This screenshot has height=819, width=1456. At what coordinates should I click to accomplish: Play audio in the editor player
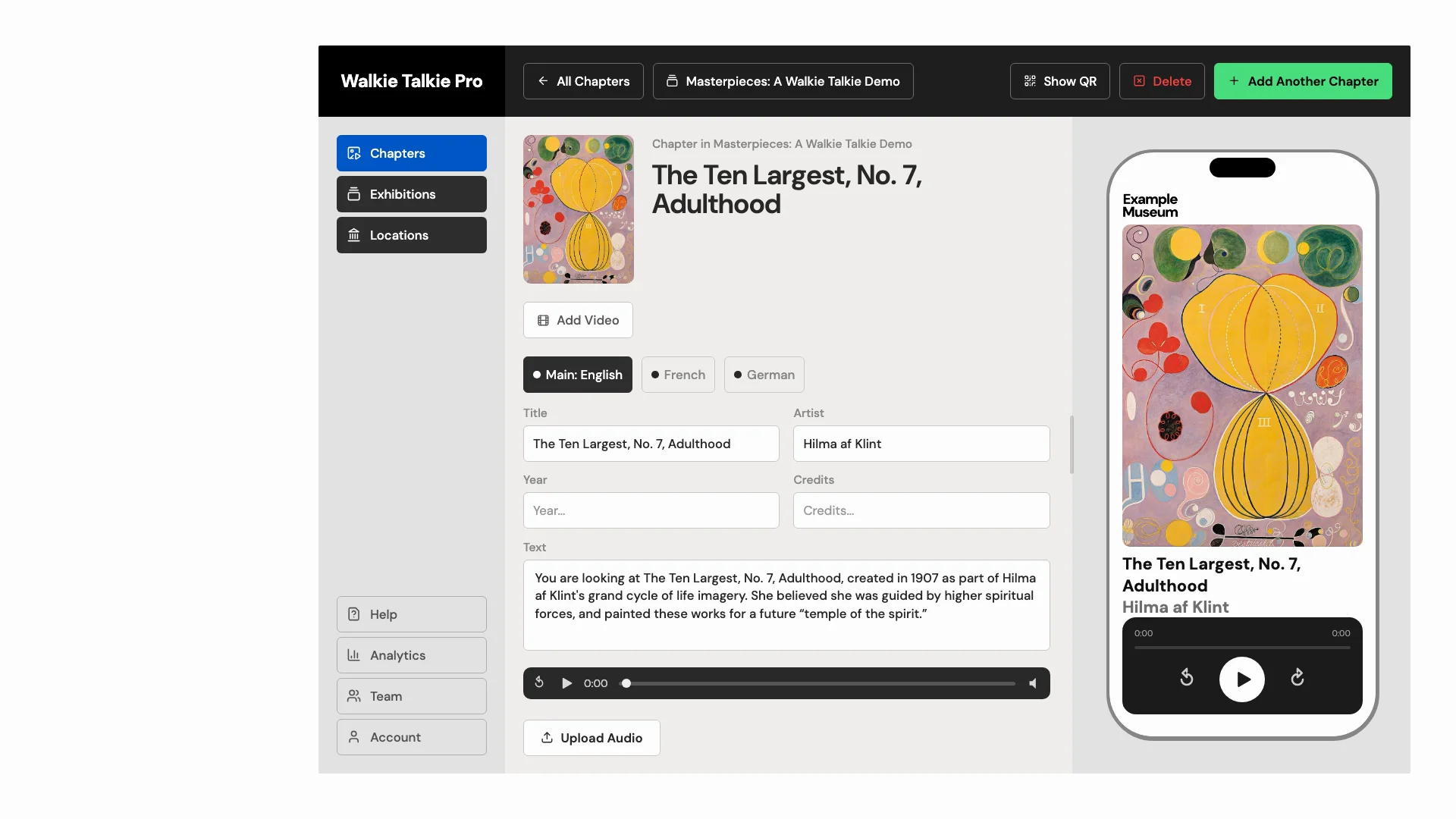click(x=566, y=683)
